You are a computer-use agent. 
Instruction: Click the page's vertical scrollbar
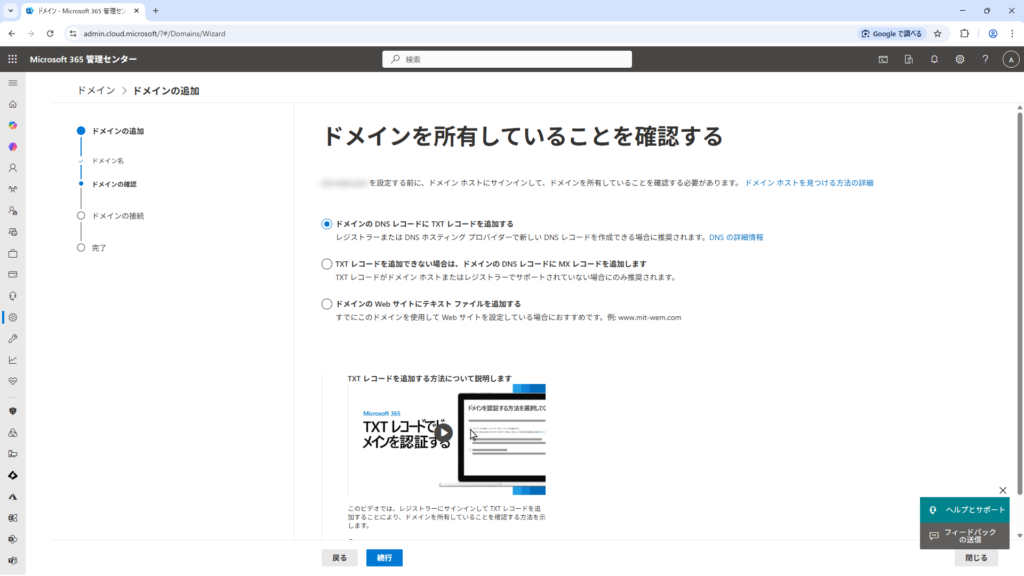[x=1019, y=300]
